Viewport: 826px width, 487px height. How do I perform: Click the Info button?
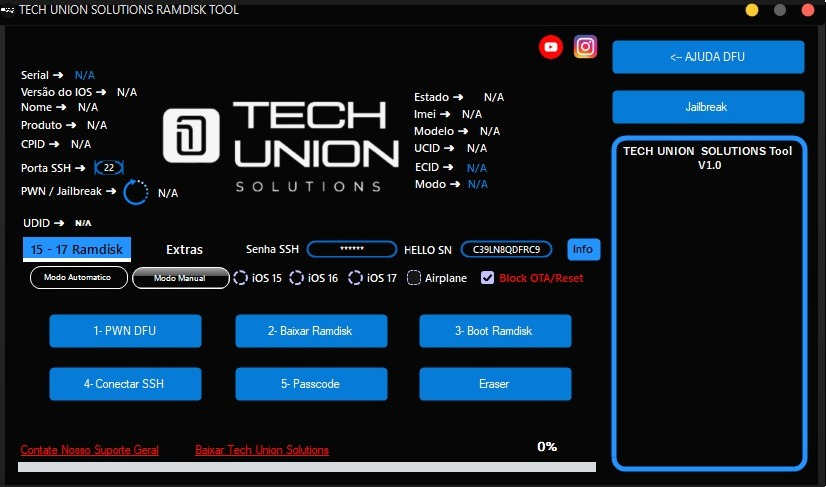[584, 249]
